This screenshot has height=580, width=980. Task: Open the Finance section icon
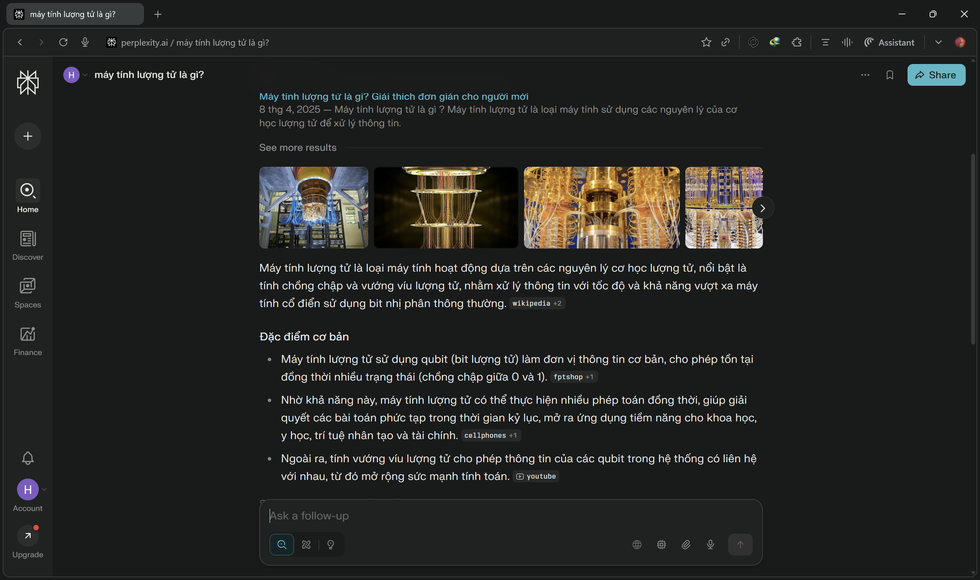point(28,336)
